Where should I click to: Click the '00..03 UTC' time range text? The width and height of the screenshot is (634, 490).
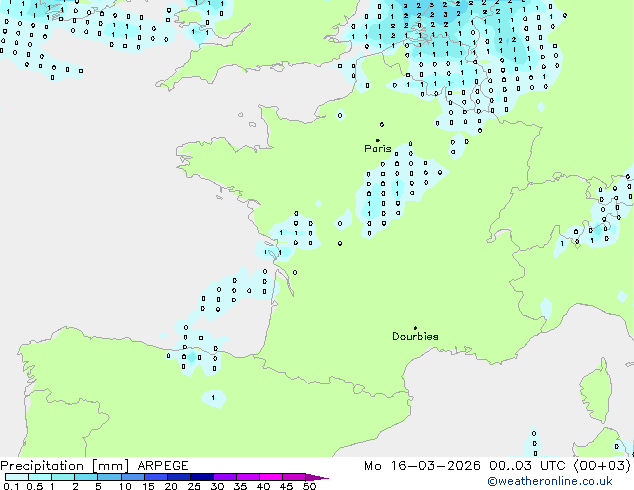click(x=527, y=466)
